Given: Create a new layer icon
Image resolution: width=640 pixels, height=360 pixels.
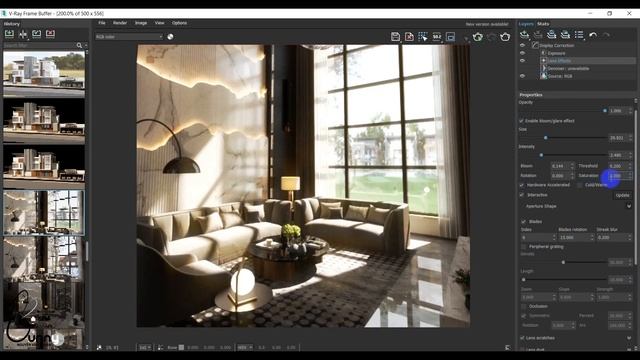Looking at the screenshot, I should point(524,35).
